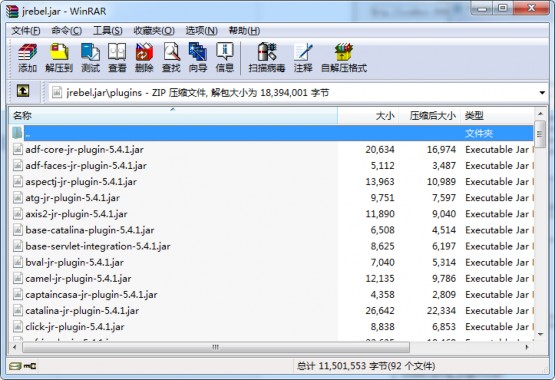Click vertical scrollbar down arrow
Screen dimensions: 555x380
(540, 334)
